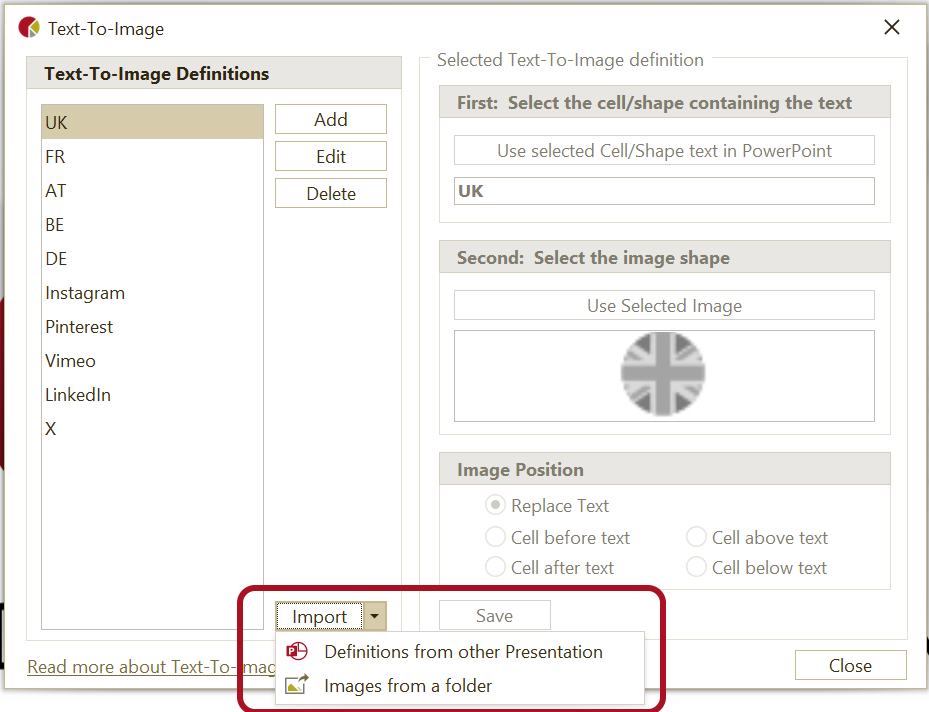Click the PowerPoint icon beside Definitions from other Presentation

pyautogui.click(x=297, y=652)
